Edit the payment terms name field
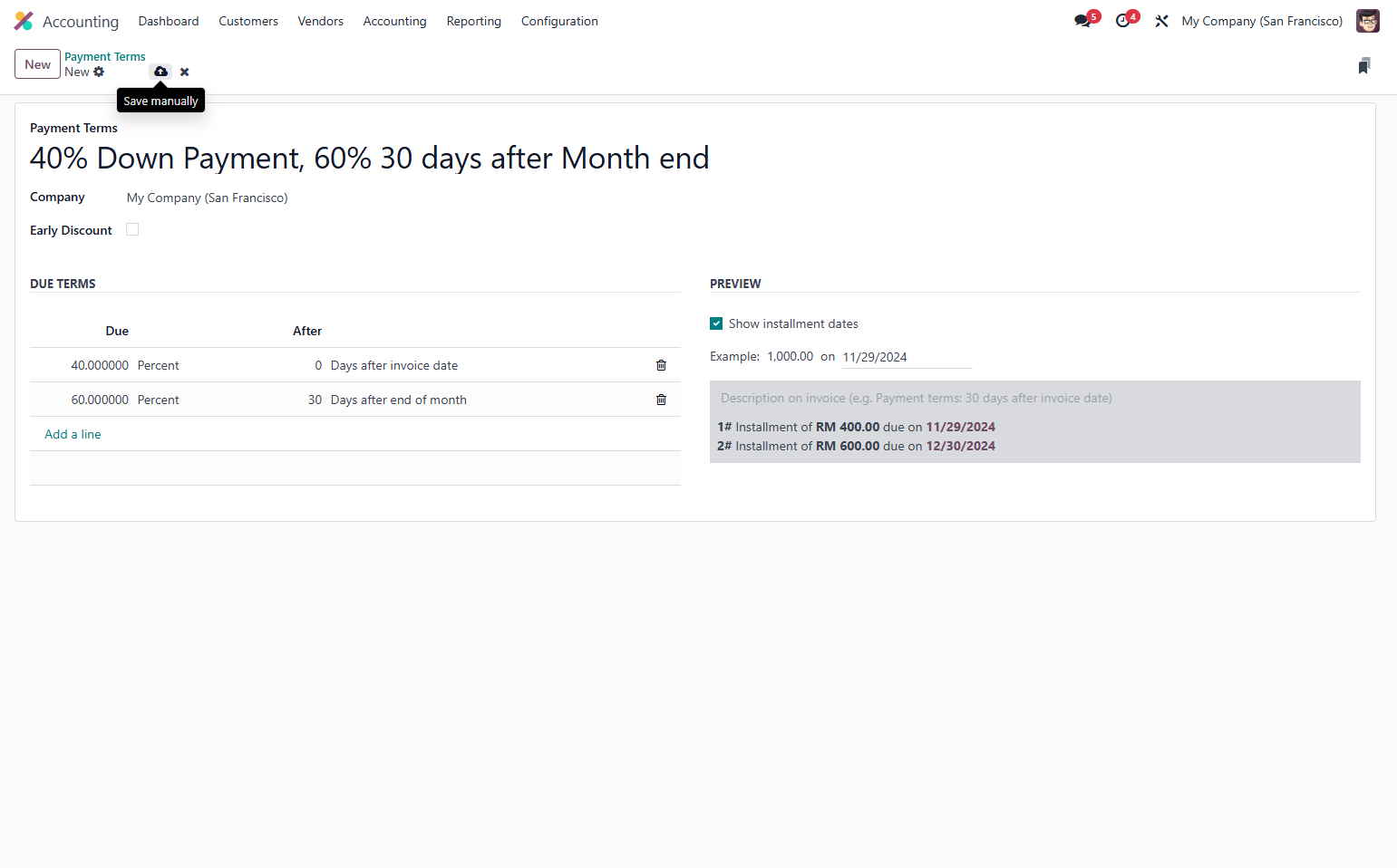 [x=369, y=158]
